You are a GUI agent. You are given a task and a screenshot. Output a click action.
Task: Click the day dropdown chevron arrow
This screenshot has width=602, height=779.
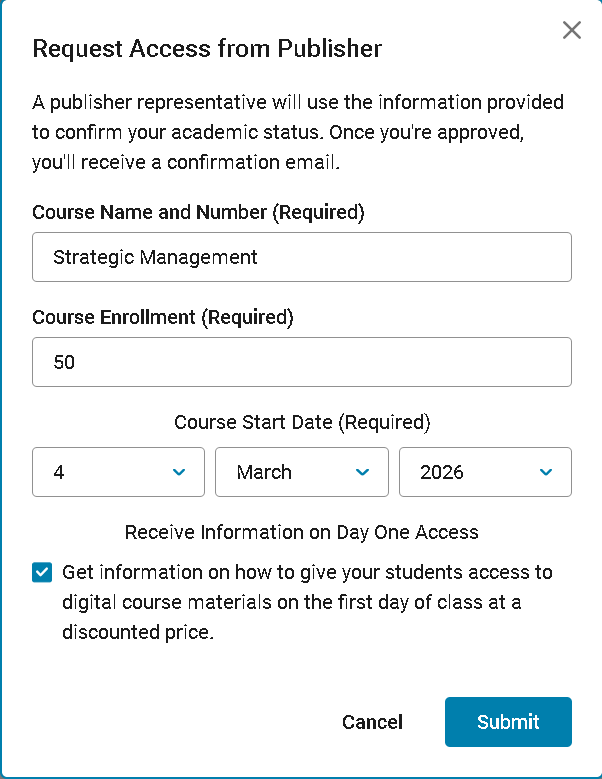click(x=179, y=472)
